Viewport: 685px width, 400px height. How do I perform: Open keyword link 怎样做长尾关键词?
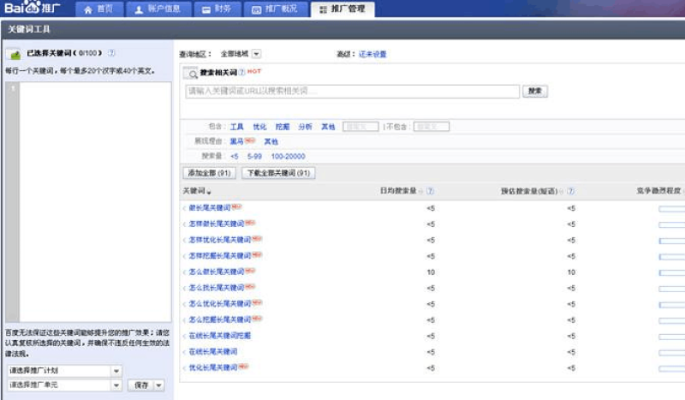[216, 224]
